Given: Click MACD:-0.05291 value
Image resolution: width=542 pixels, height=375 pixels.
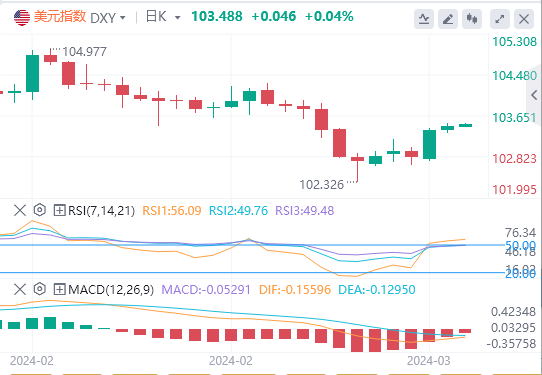Looking at the screenshot, I should click(206, 290).
